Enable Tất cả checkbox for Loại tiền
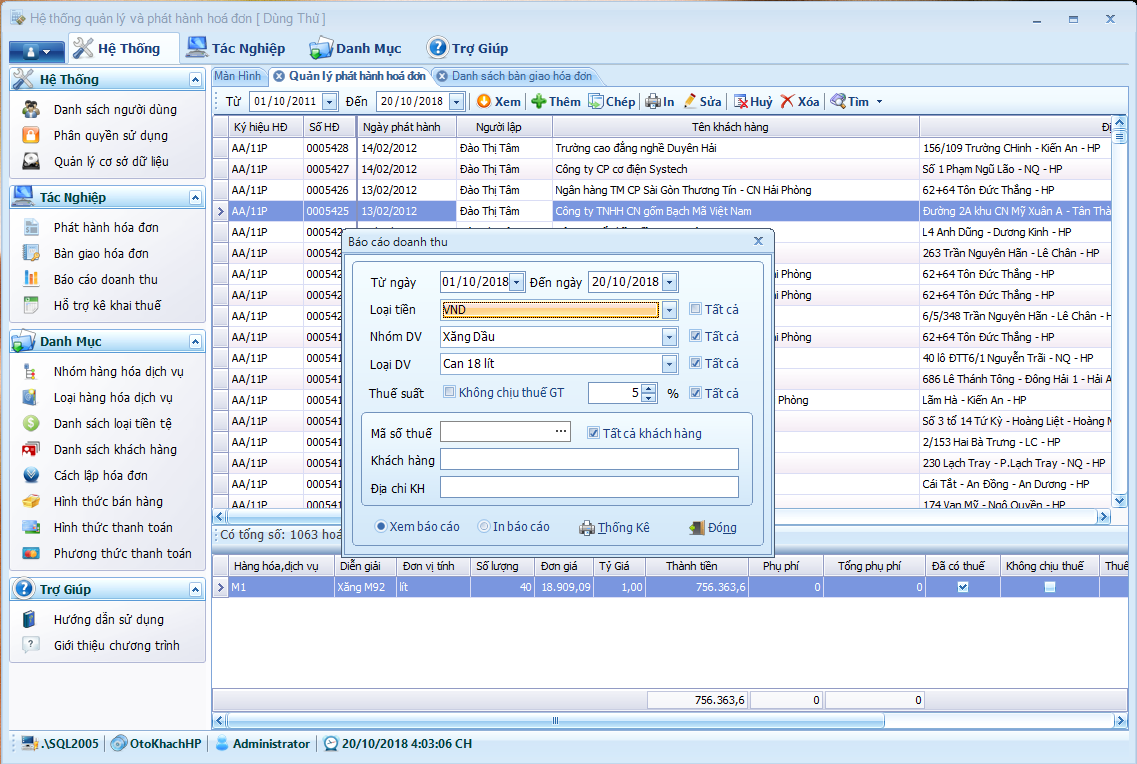This screenshot has width=1137, height=764. click(695, 310)
